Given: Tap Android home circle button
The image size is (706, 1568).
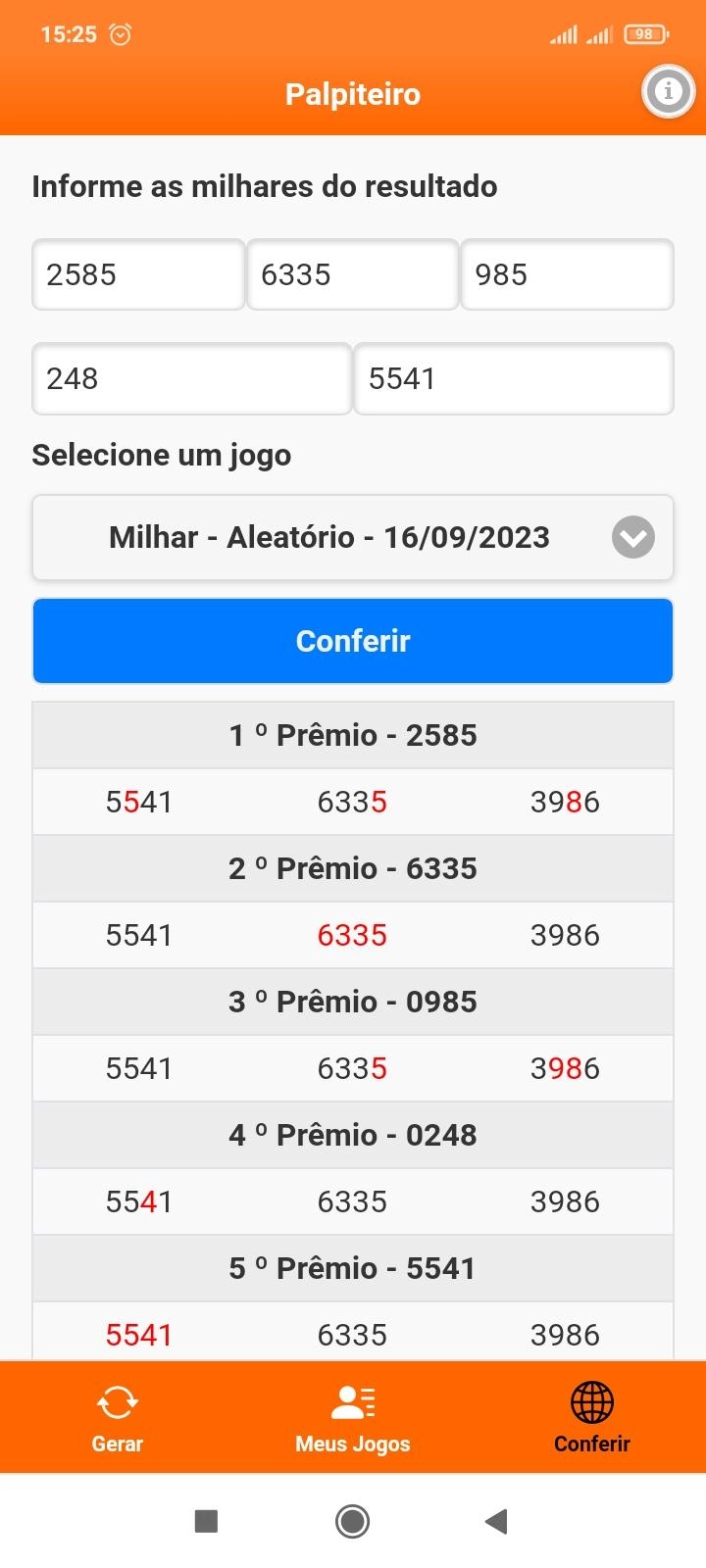Looking at the screenshot, I should click(353, 1521).
